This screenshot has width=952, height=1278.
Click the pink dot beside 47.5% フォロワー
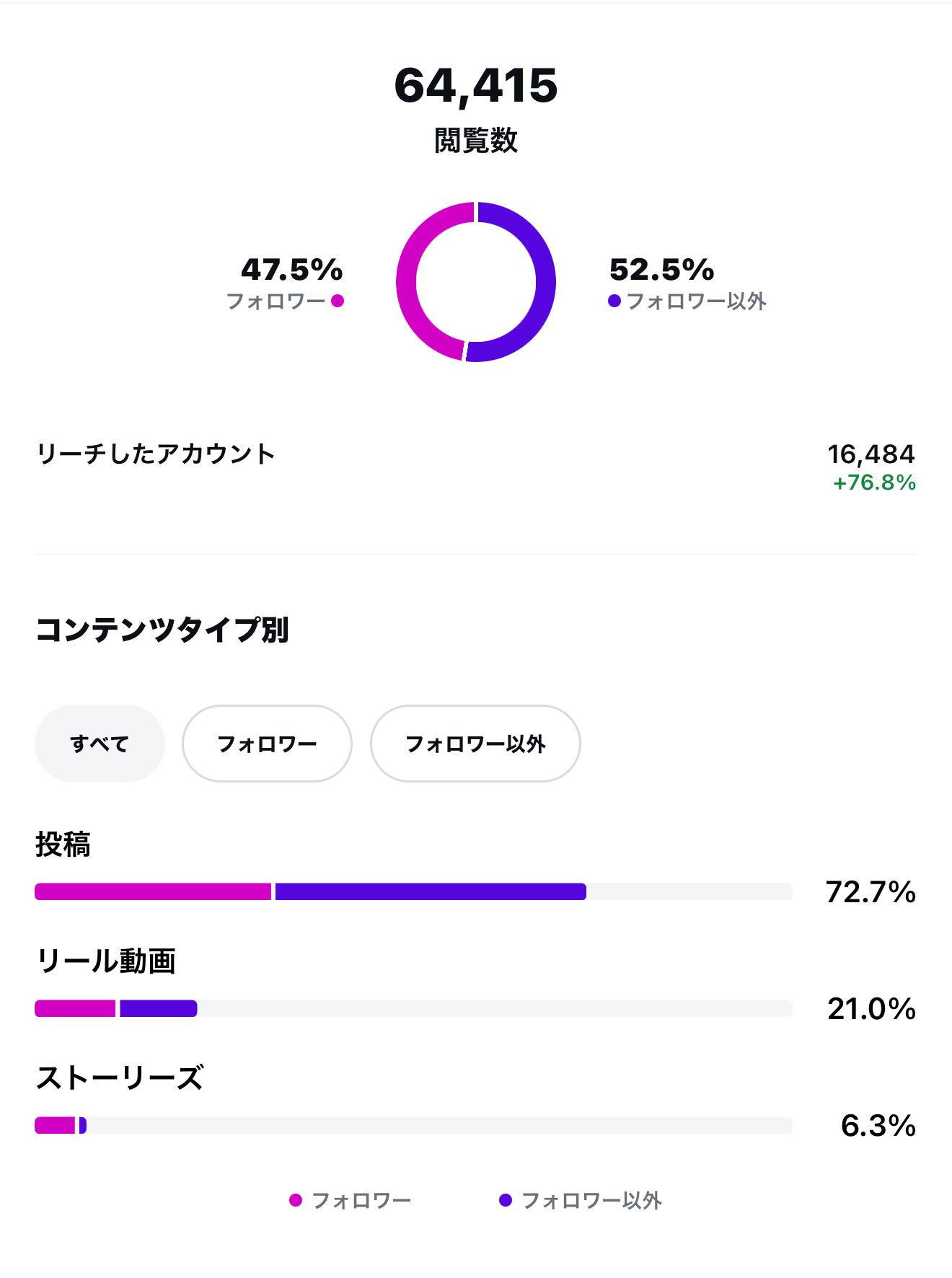(x=338, y=301)
